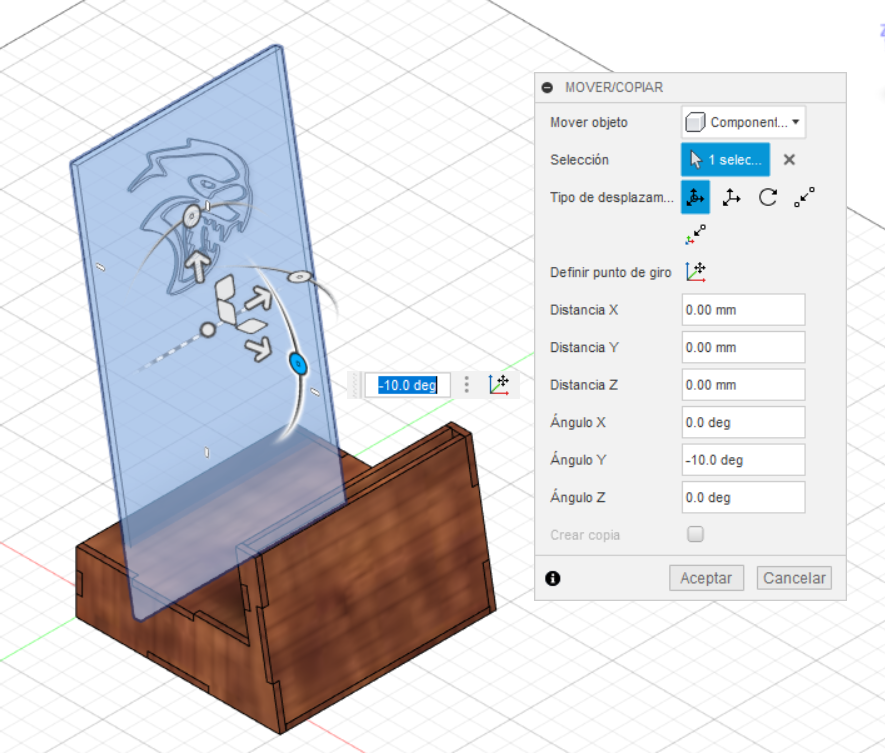This screenshot has width=885, height=753.
Task: Click the blue rotation handle on manipulator
Action: tap(298, 364)
